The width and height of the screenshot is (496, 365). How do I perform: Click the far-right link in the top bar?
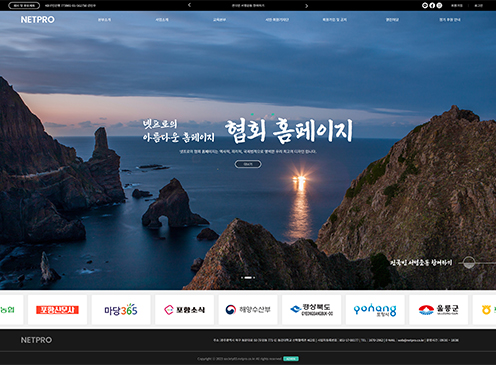coord(479,6)
